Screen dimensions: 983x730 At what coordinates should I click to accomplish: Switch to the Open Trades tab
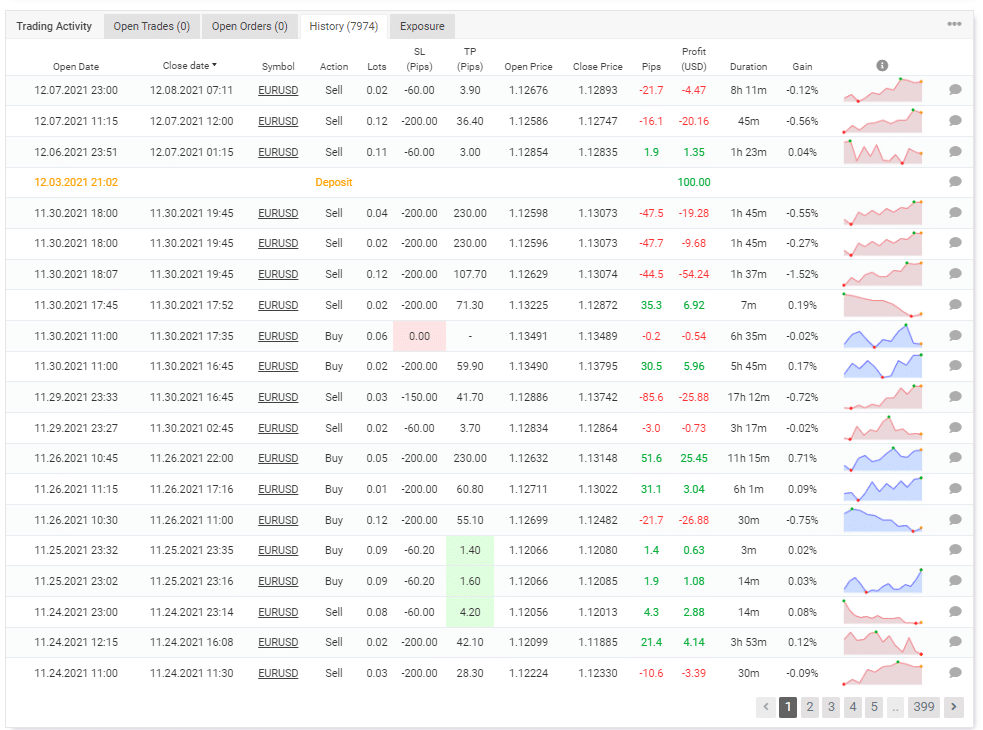click(151, 26)
